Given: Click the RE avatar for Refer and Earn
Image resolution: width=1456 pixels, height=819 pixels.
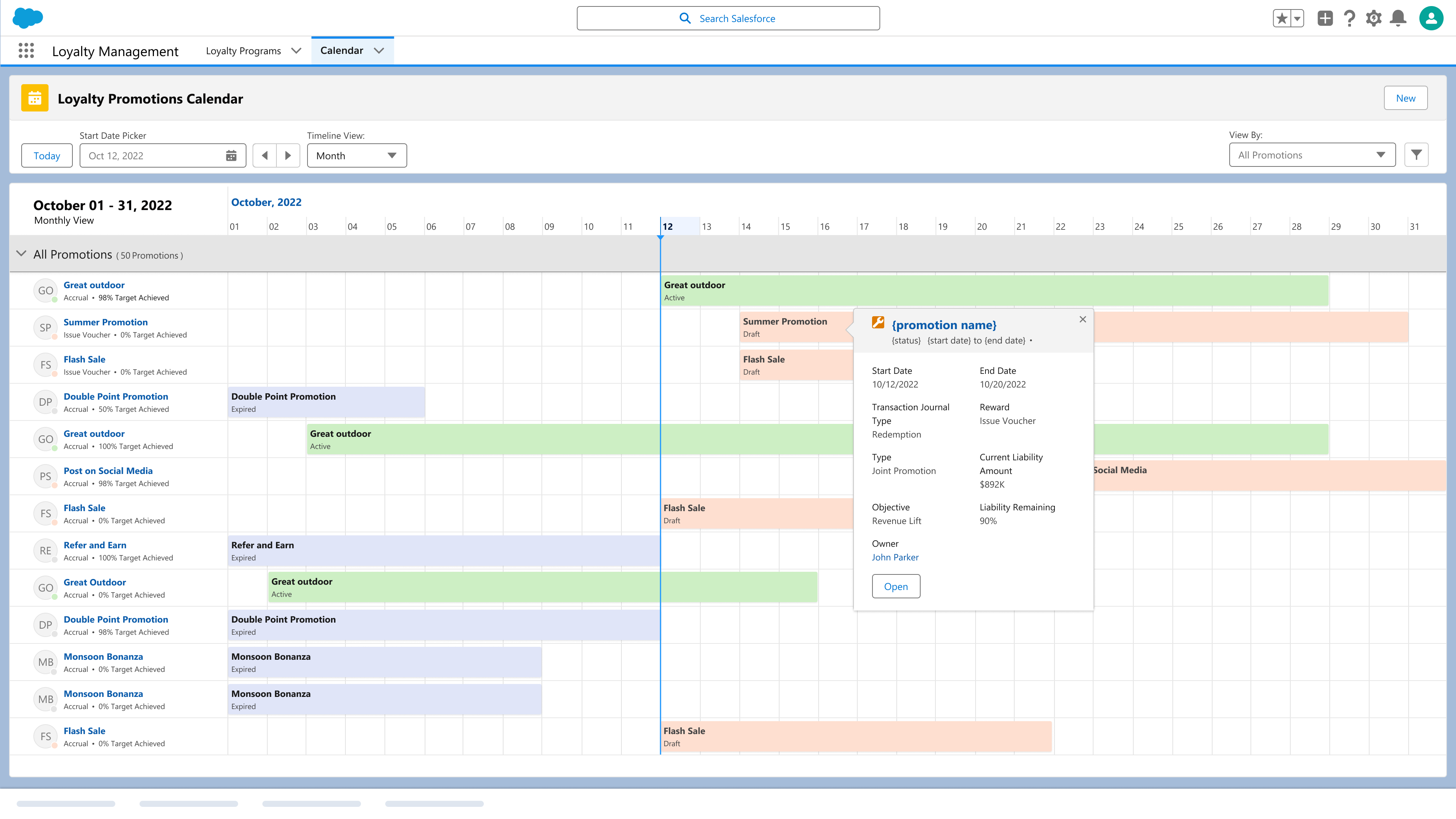Looking at the screenshot, I should click(45, 551).
